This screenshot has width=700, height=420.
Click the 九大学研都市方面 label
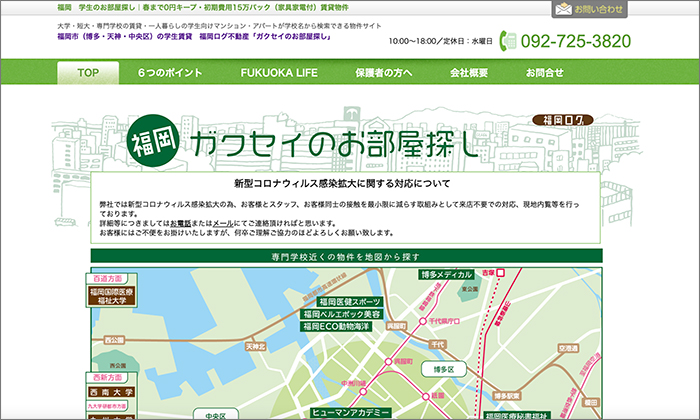107,406
